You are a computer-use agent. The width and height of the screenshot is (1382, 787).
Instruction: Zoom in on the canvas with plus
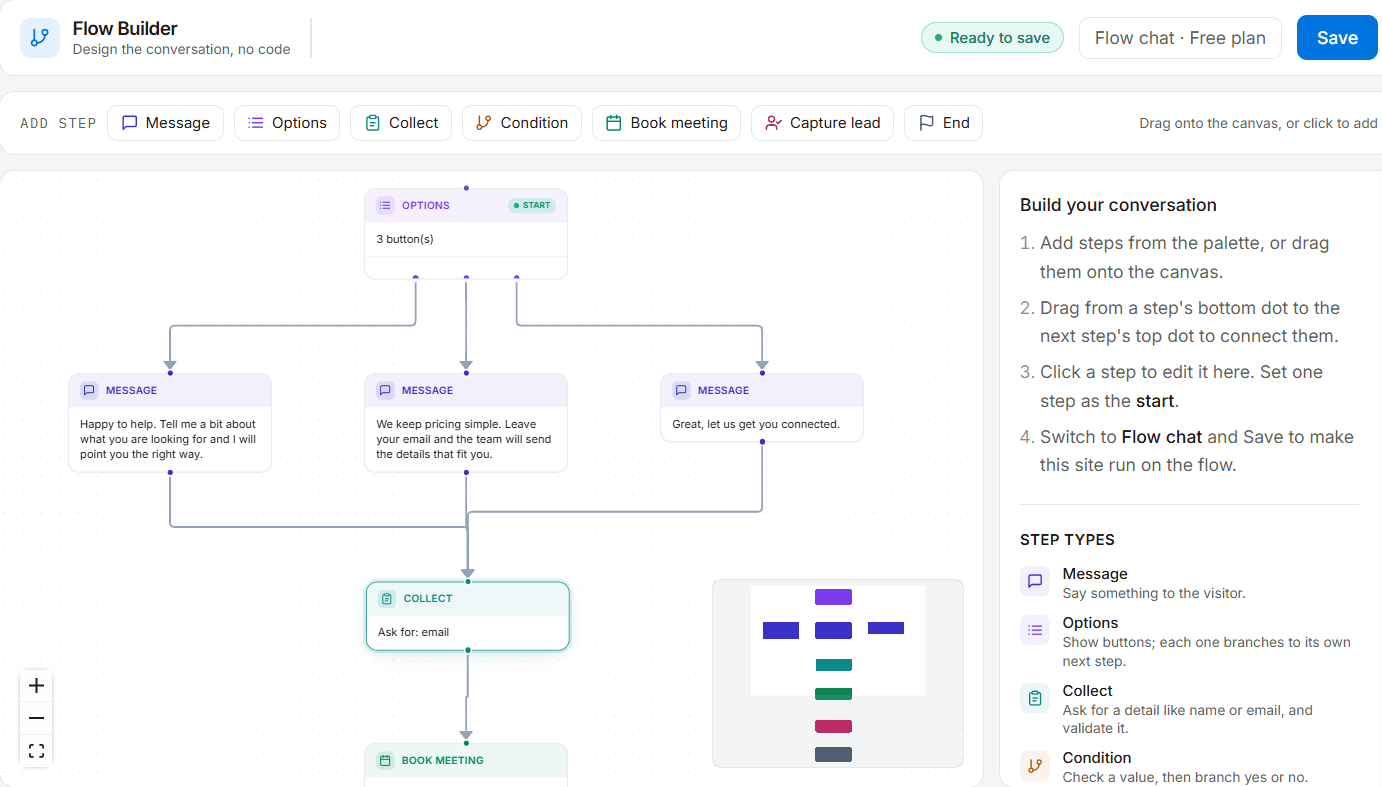tap(36, 686)
